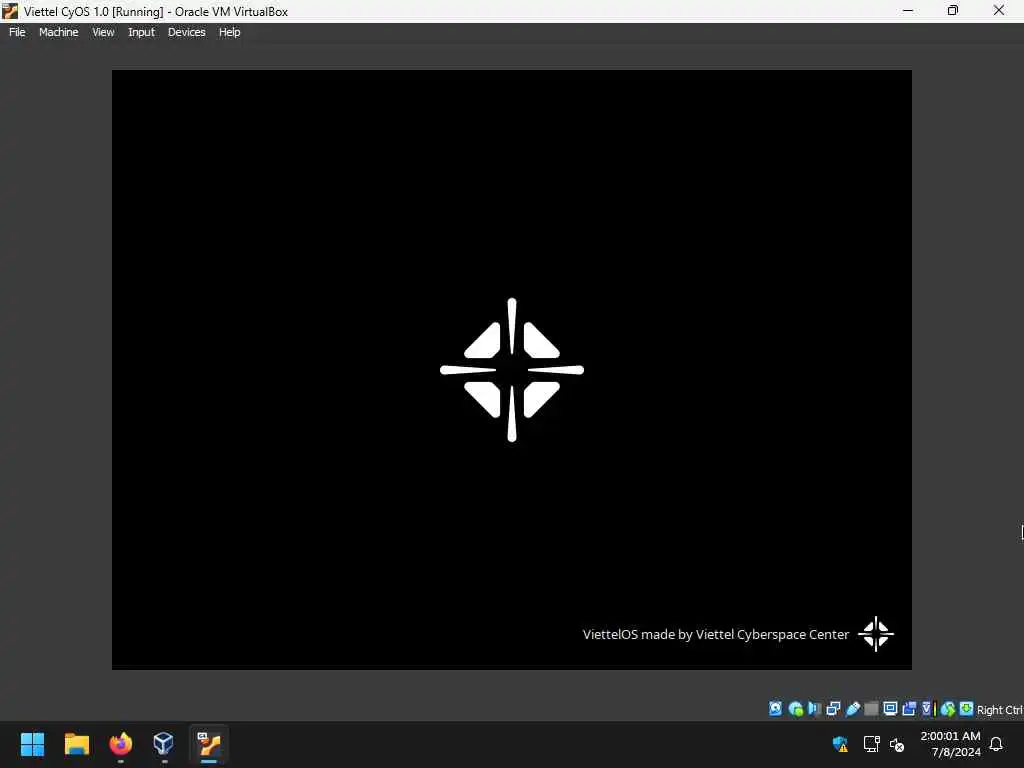Viewport: 1024px width, 768px height.
Task: Open the Help menu
Action: 229,32
